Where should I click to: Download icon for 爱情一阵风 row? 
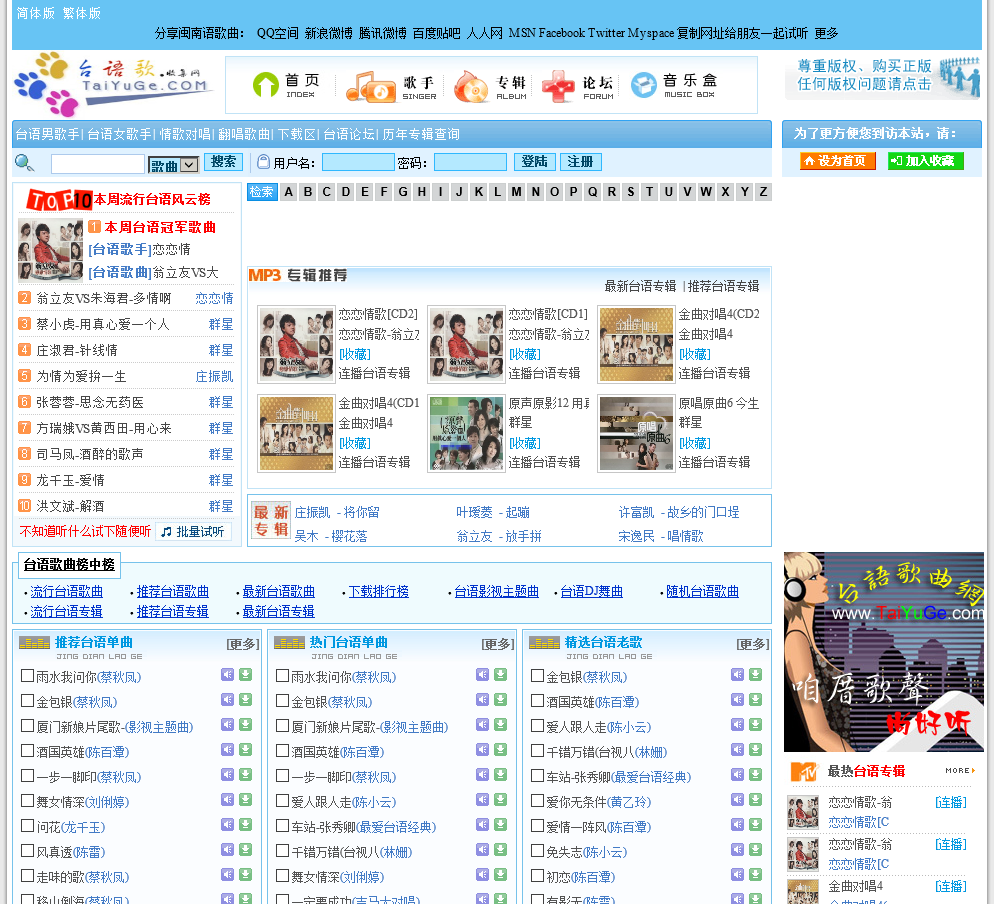[756, 824]
